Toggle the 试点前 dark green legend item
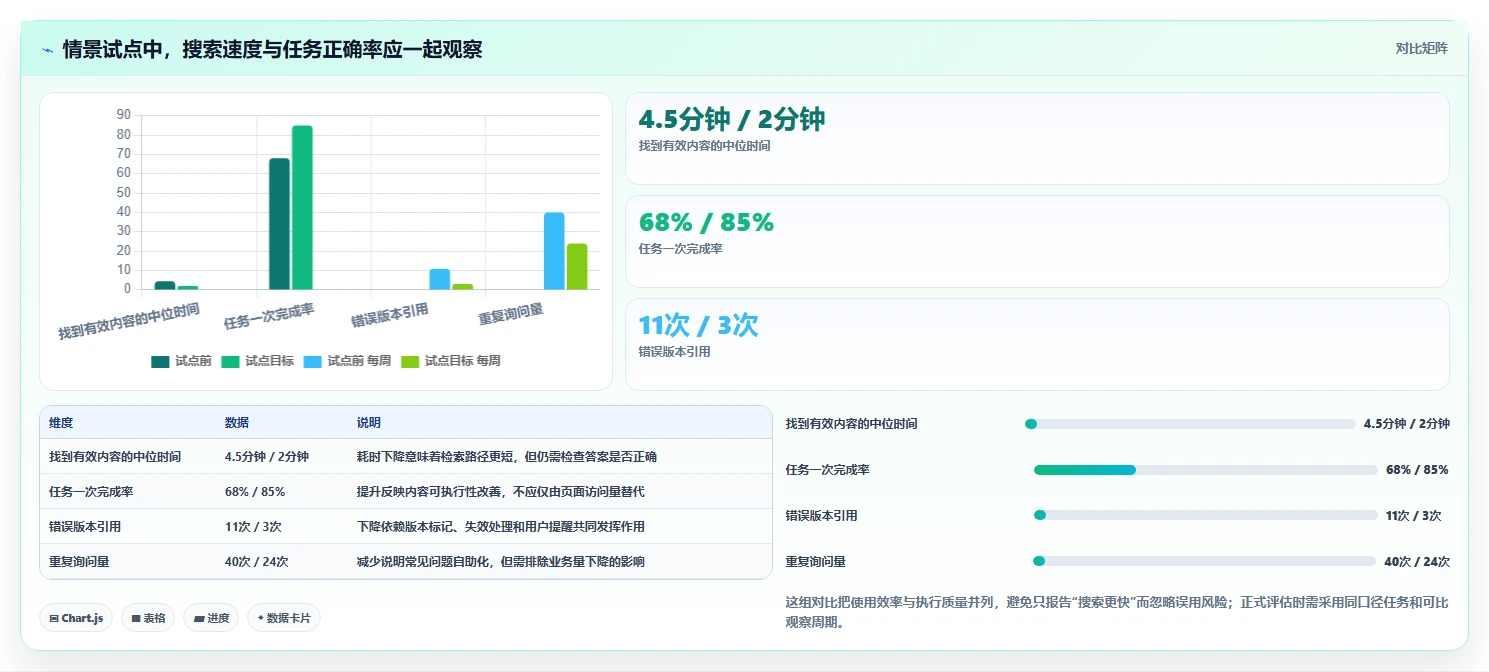This screenshot has width=1489, height=672. pyautogui.click(x=181, y=361)
